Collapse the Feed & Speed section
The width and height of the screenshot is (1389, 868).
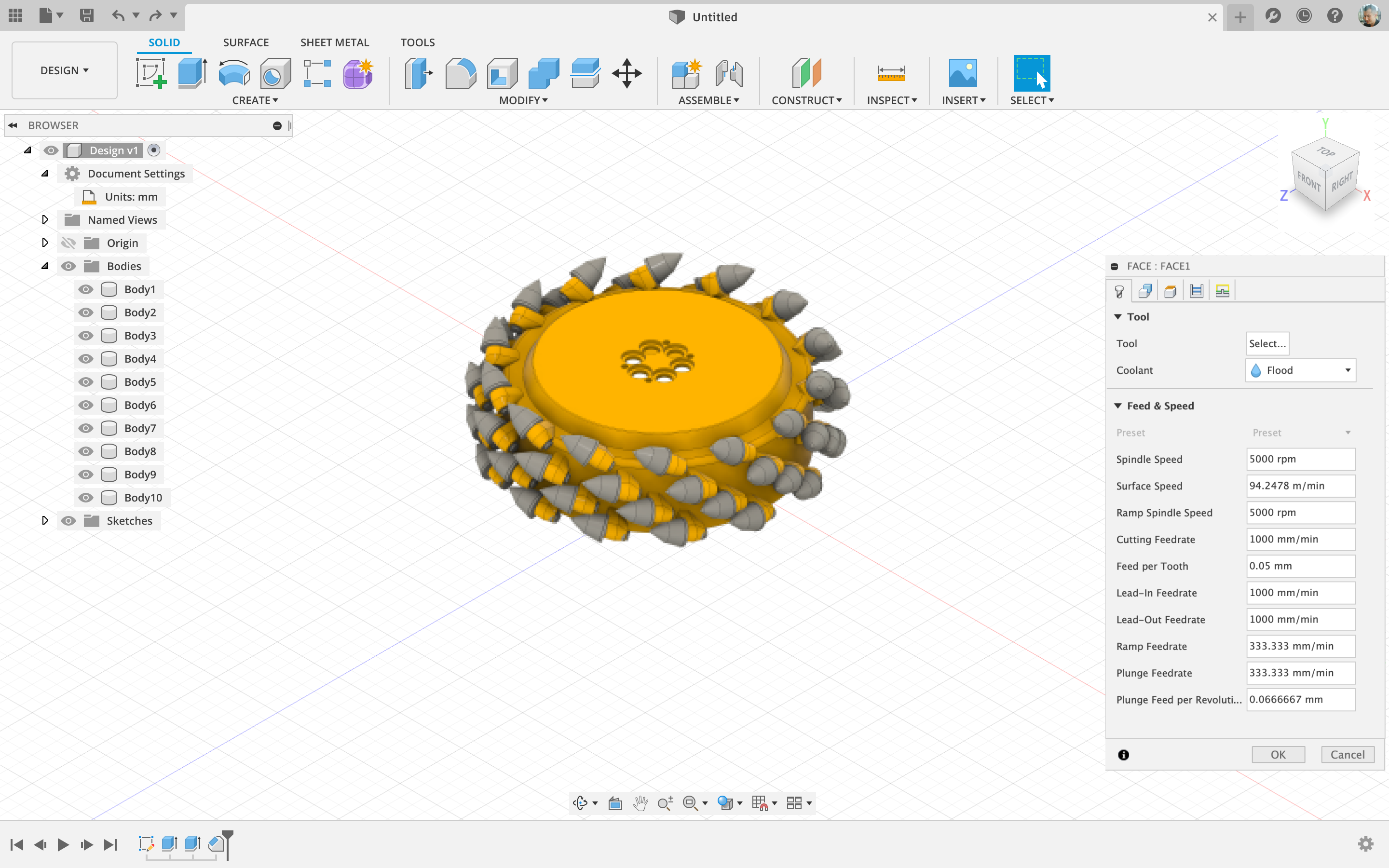[1117, 406]
